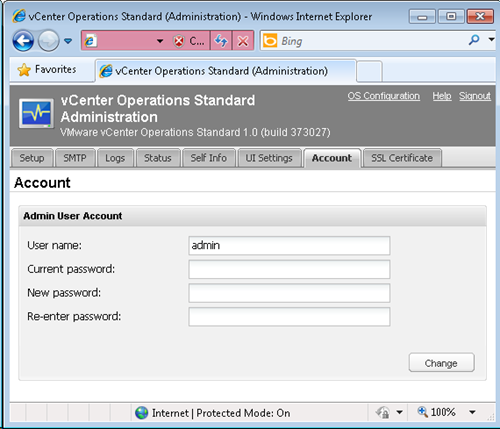Refresh the page with the refresh icon
Image resolution: width=500 pixels, height=429 pixels.
coord(221,41)
